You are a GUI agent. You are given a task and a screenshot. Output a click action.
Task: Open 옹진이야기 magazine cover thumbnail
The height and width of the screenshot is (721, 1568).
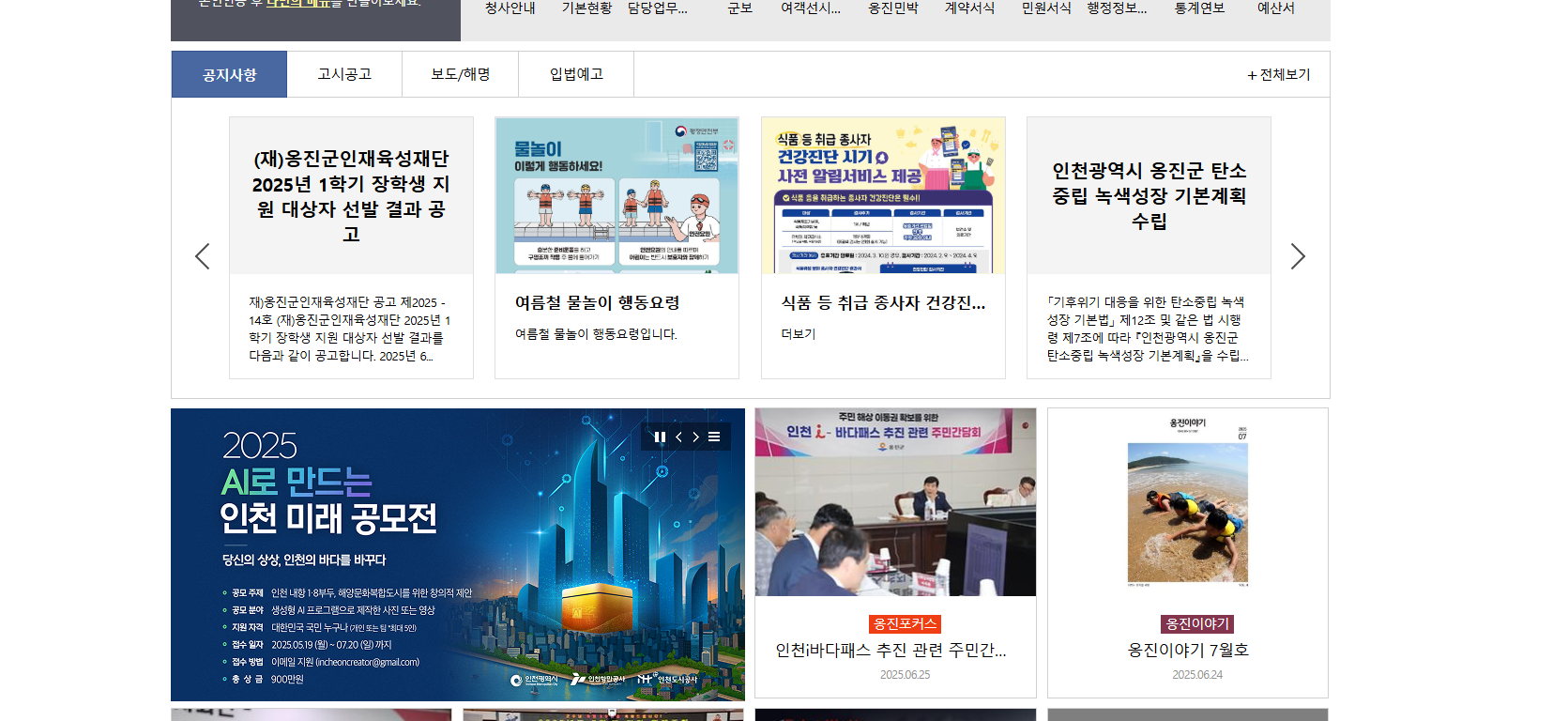(x=1188, y=502)
